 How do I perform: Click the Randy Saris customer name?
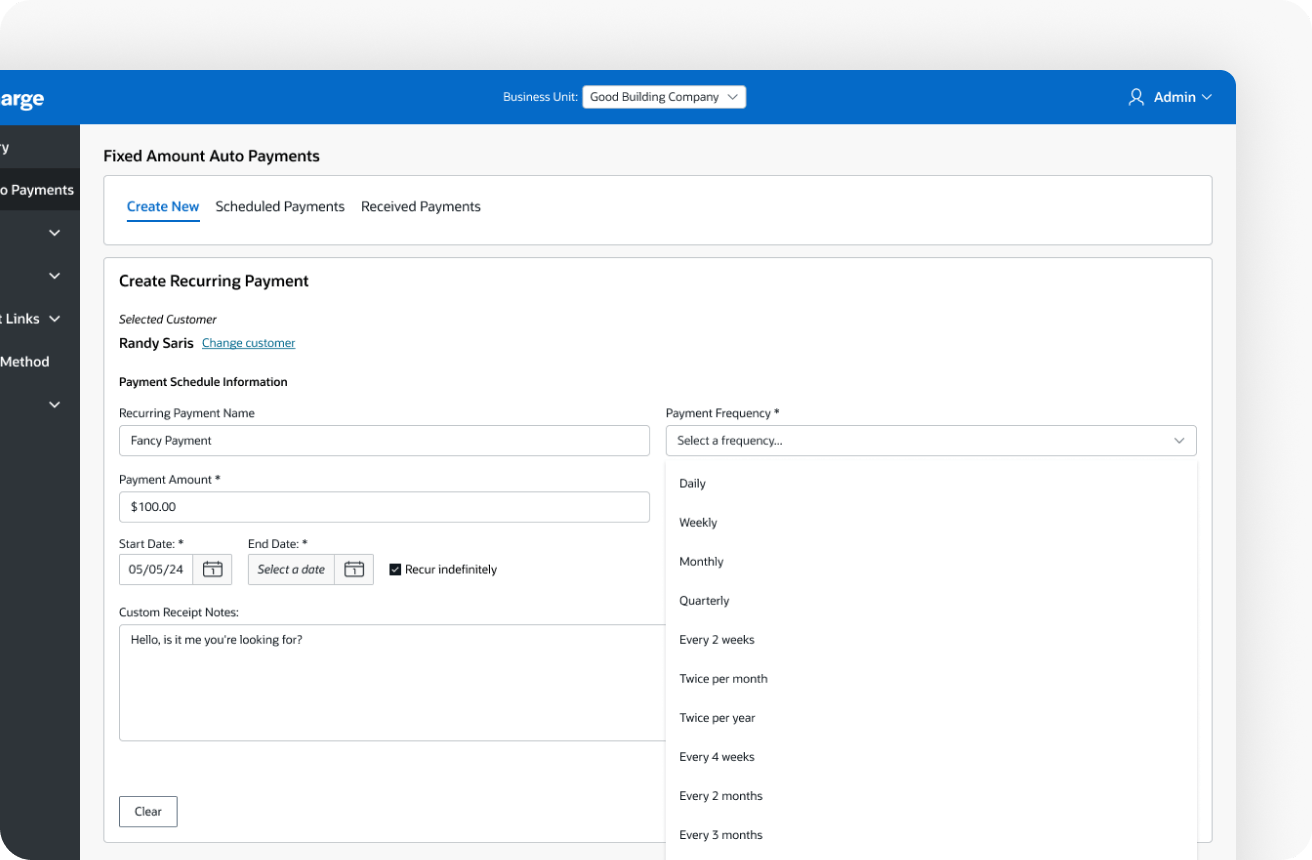(x=156, y=343)
